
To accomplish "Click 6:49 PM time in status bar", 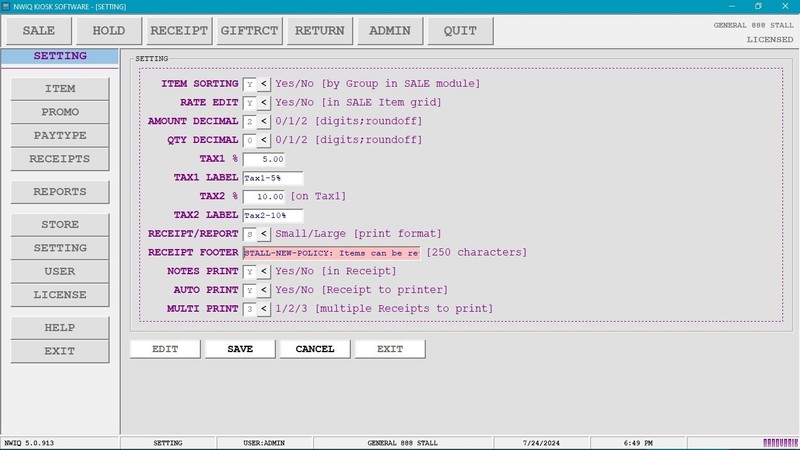I will pyautogui.click(x=638, y=443).
